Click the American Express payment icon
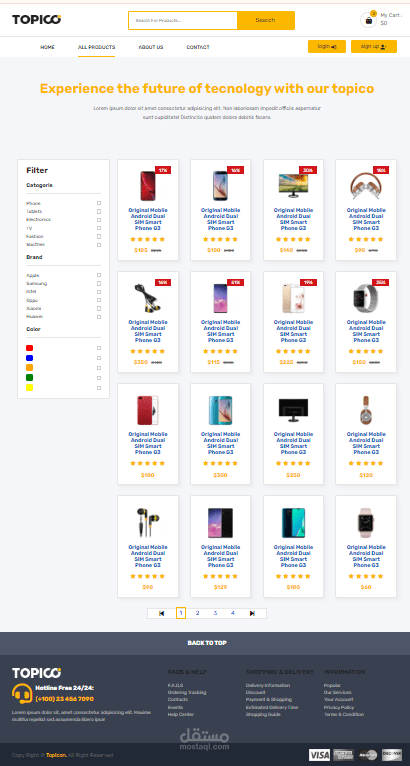Image resolution: width=410 pixels, height=766 pixels. tap(344, 755)
